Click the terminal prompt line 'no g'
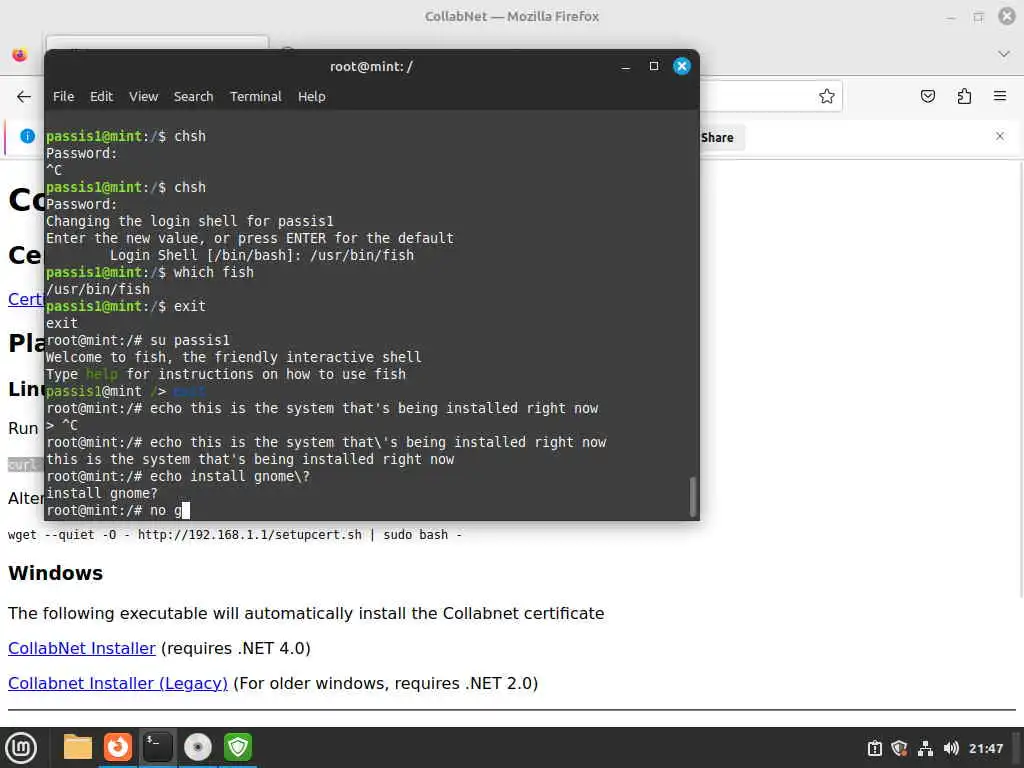The width and height of the screenshot is (1024, 768). (118, 510)
